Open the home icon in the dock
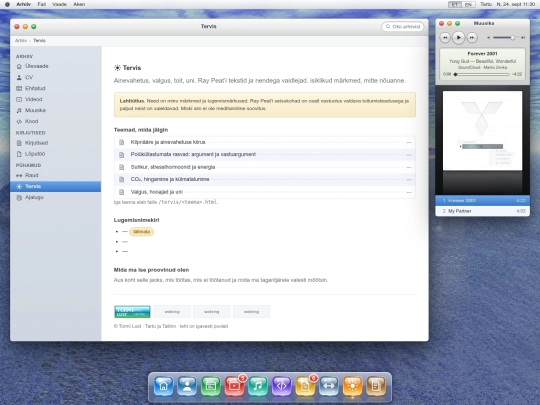This screenshot has height=405, width=540. (163, 386)
